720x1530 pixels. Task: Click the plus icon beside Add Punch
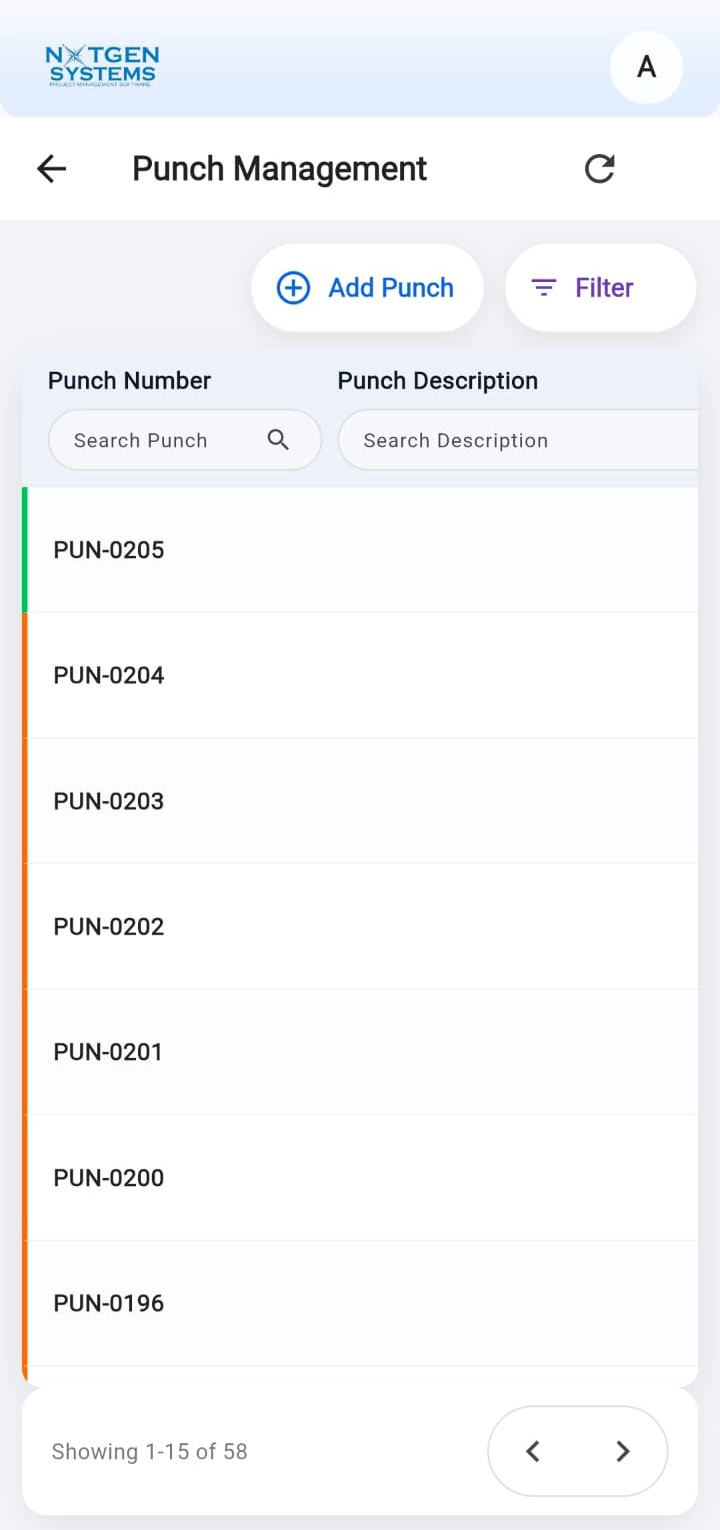click(x=292, y=287)
